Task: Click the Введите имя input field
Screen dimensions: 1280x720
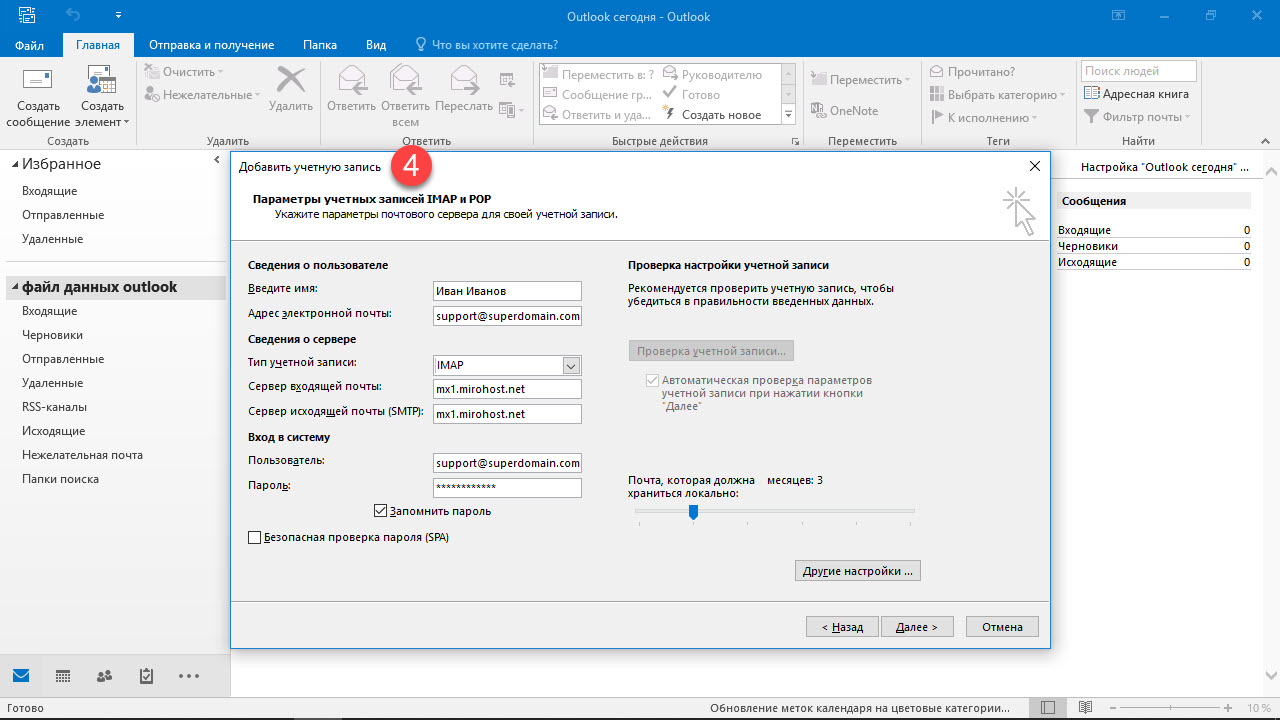Action: [508, 291]
